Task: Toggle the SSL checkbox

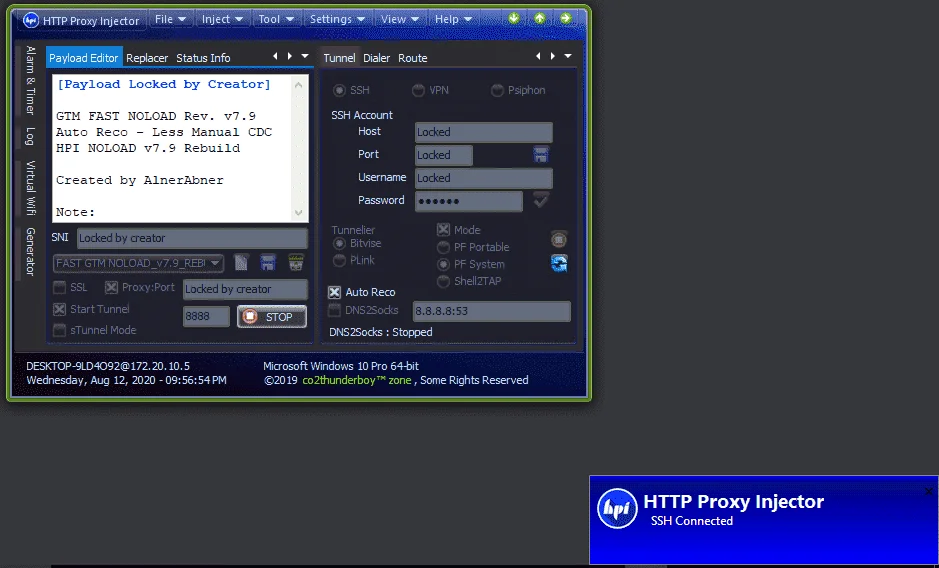Action: pos(59,288)
